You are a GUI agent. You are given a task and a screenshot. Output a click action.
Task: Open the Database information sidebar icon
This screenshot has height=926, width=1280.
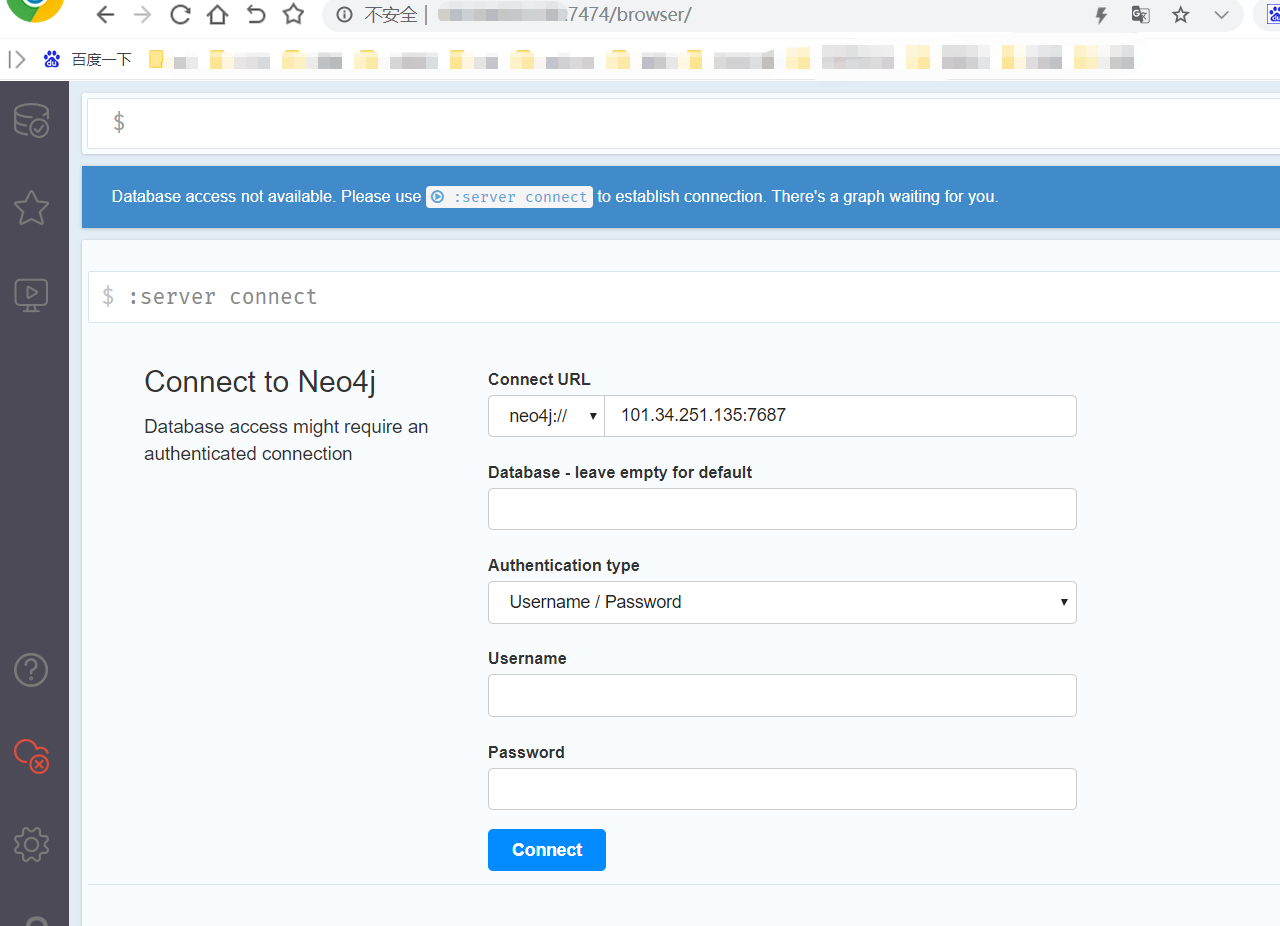(x=32, y=120)
